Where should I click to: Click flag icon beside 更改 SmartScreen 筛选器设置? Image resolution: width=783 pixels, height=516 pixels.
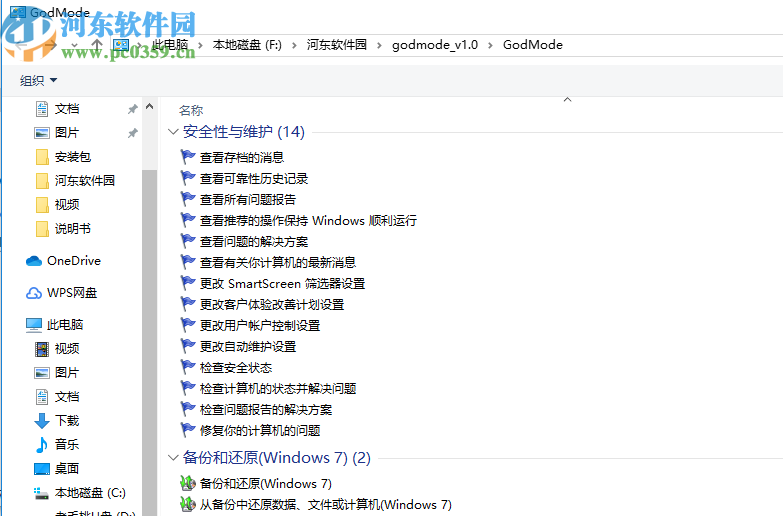[188, 283]
